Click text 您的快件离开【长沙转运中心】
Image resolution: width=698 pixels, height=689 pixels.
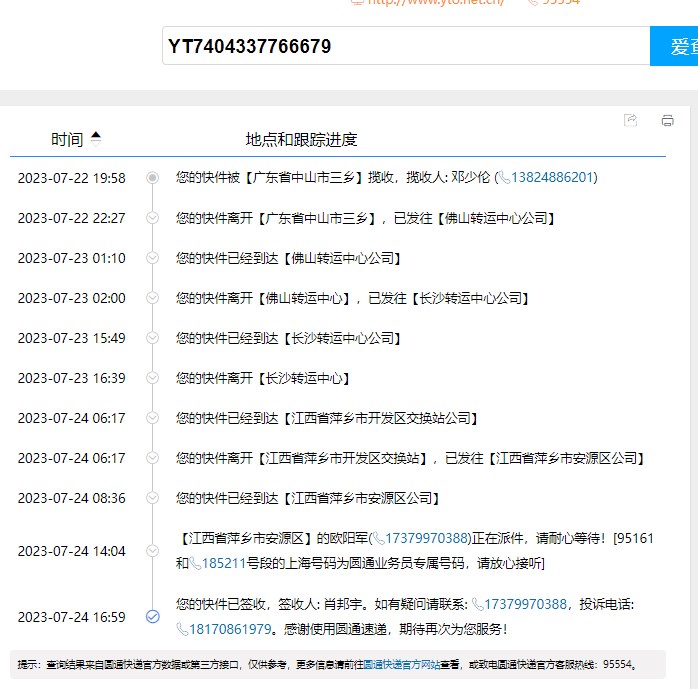pos(263,378)
